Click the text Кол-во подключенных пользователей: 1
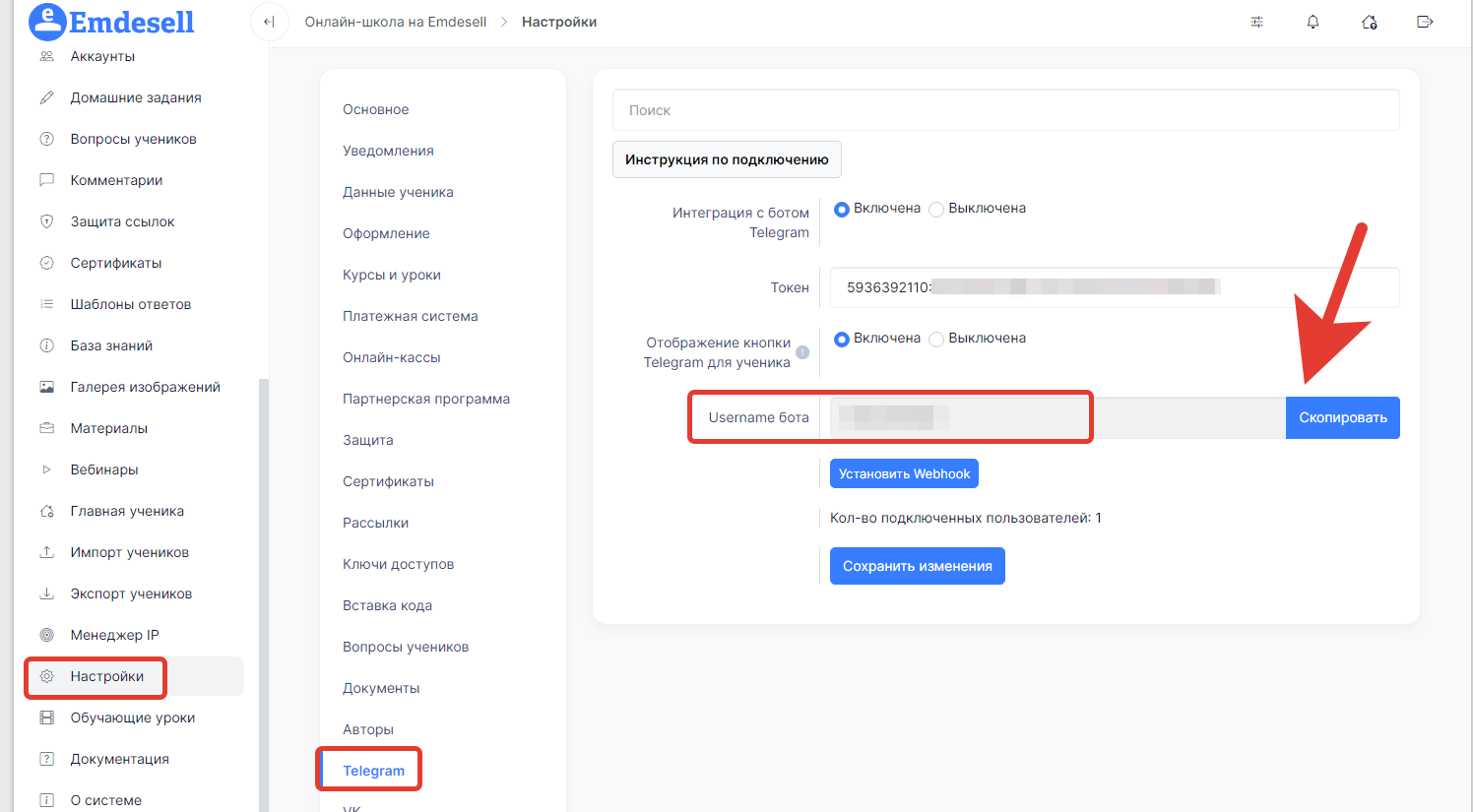The image size is (1473, 812). click(x=966, y=518)
